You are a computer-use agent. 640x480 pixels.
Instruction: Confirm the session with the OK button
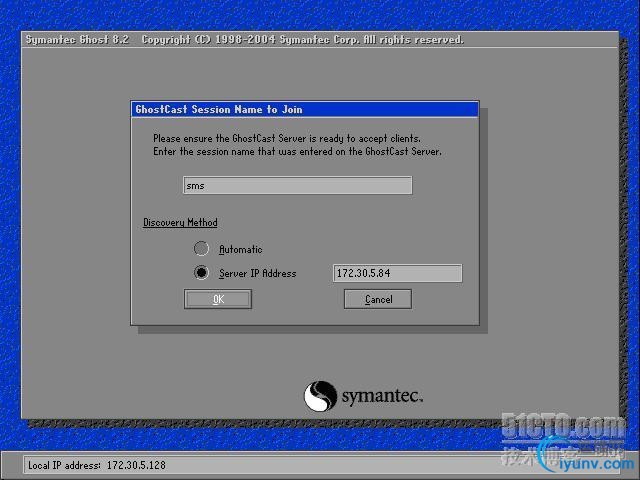pyautogui.click(x=218, y=299)
